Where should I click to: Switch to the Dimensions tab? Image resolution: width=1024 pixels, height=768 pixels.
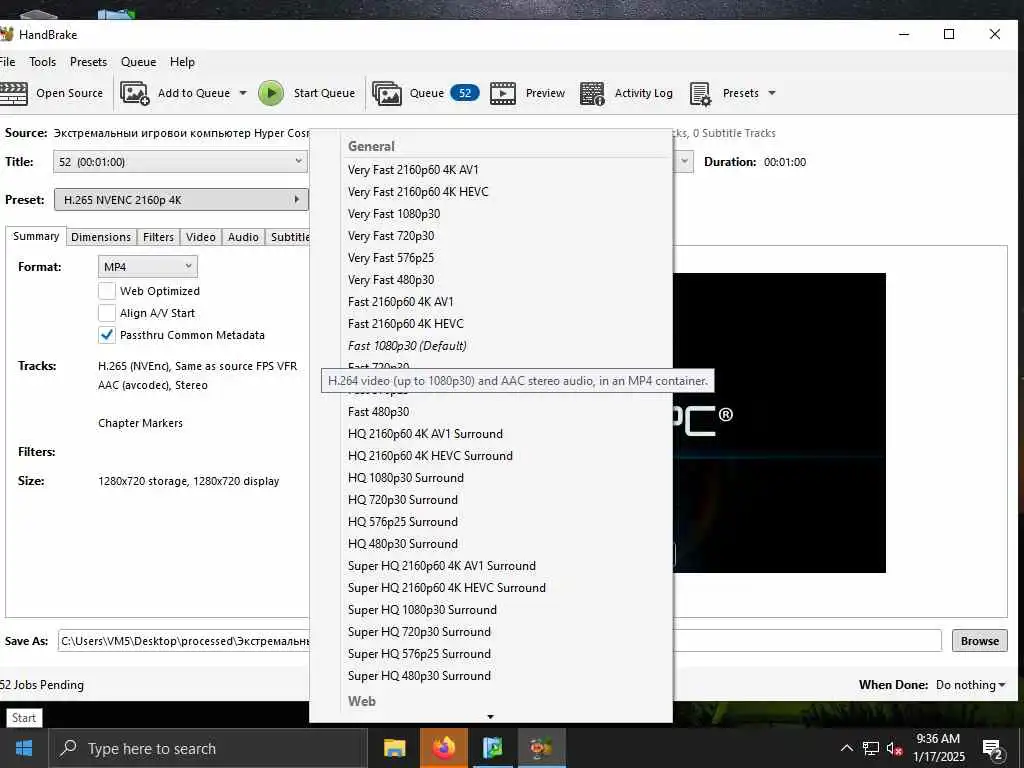click(x=101, y=237)
